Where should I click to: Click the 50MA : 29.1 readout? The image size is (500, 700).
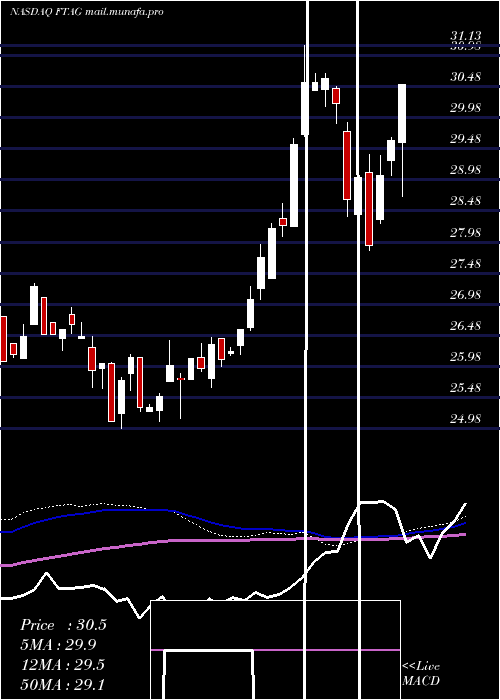click(x=62, y=684)
